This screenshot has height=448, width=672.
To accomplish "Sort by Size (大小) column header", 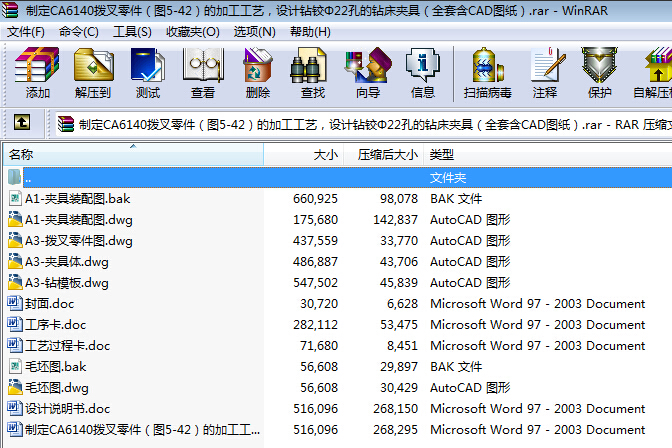I will tap(304, 154).
